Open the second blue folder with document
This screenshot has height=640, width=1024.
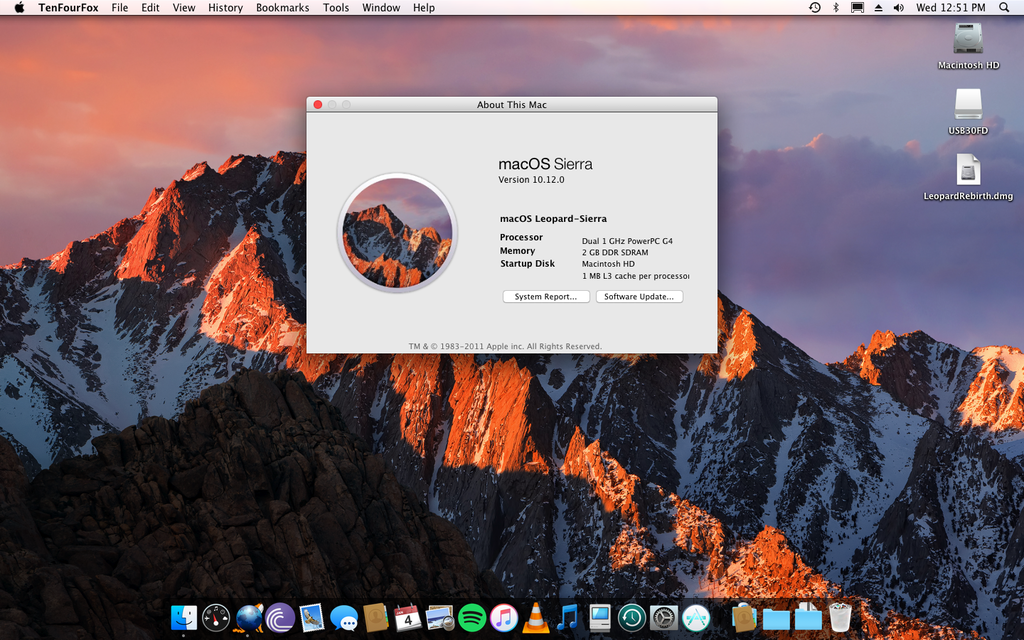click(x=808, y=618)
